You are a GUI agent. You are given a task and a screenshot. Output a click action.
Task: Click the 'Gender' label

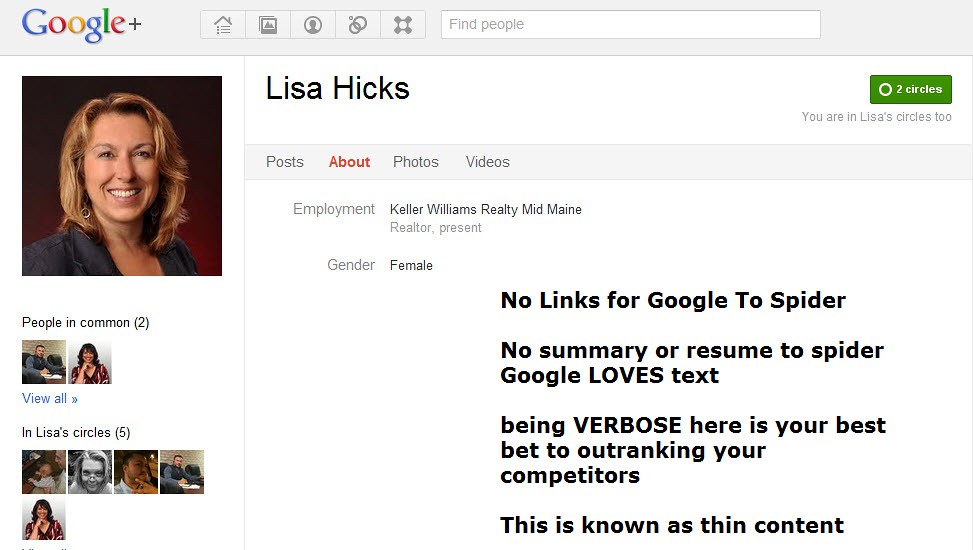click(x=351, y=265)
